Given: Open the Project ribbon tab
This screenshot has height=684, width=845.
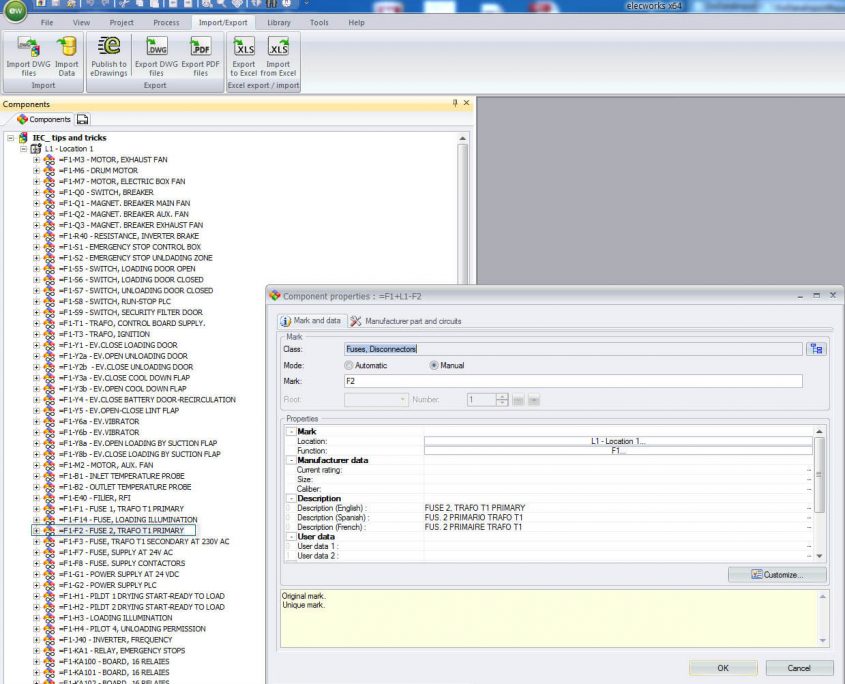Looking at the screenshot, I should (121, 23).
